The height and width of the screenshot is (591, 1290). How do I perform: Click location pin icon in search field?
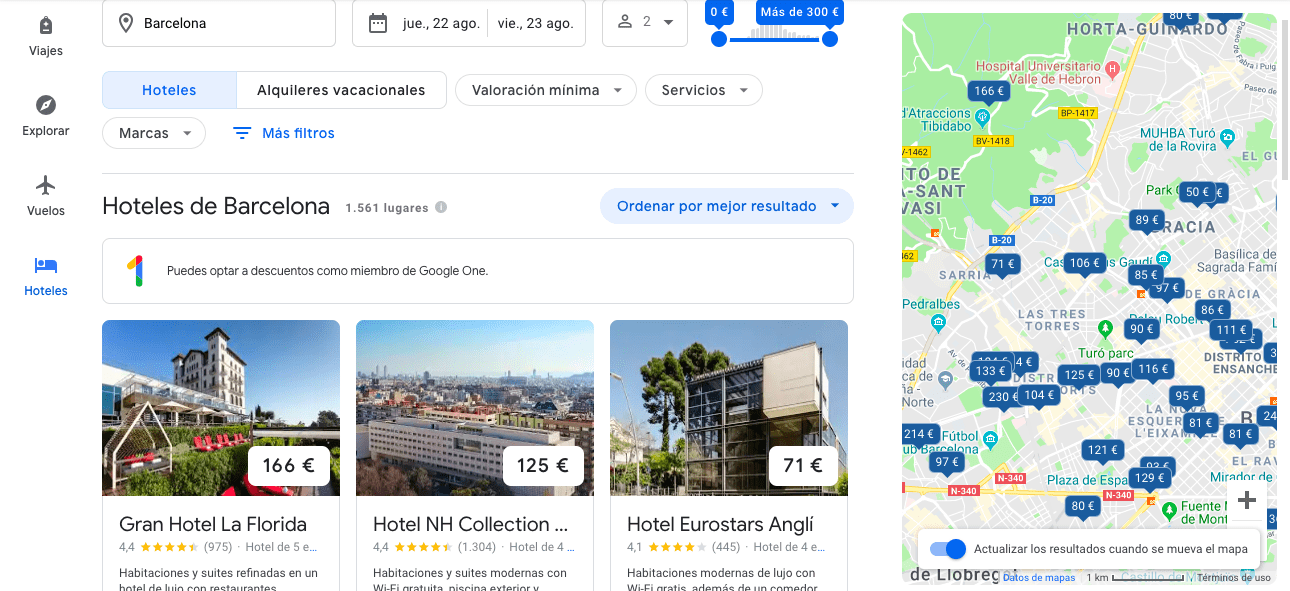coord(125,23)
